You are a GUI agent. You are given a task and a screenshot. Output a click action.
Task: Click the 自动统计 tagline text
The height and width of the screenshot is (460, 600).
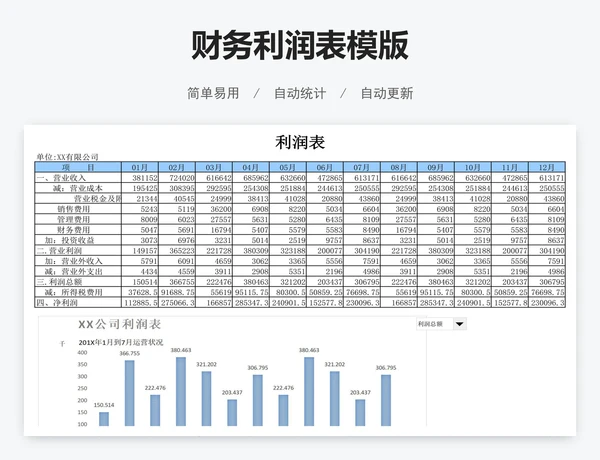[x=300, y=93]
